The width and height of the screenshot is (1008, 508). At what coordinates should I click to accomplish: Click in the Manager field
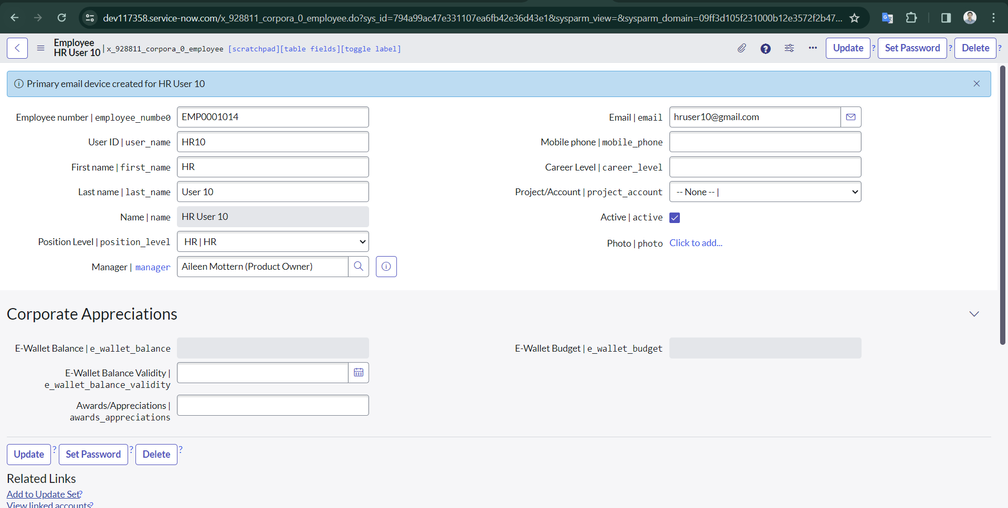[x=262, y=266]
